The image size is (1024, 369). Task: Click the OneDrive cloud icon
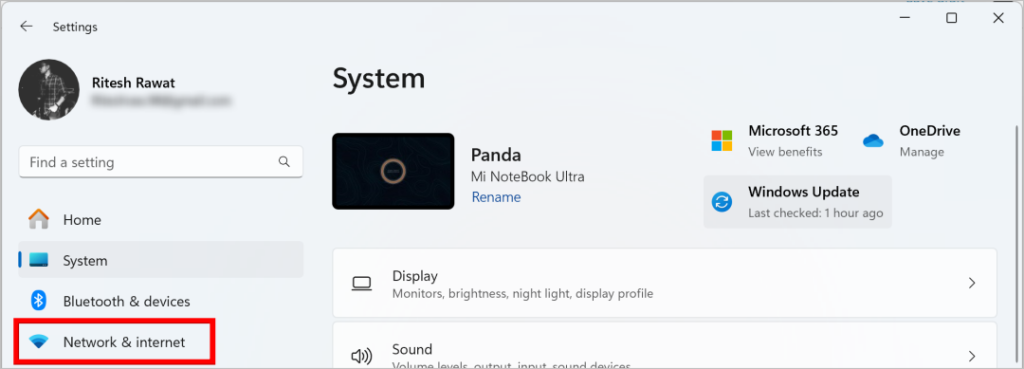(873, 140)
